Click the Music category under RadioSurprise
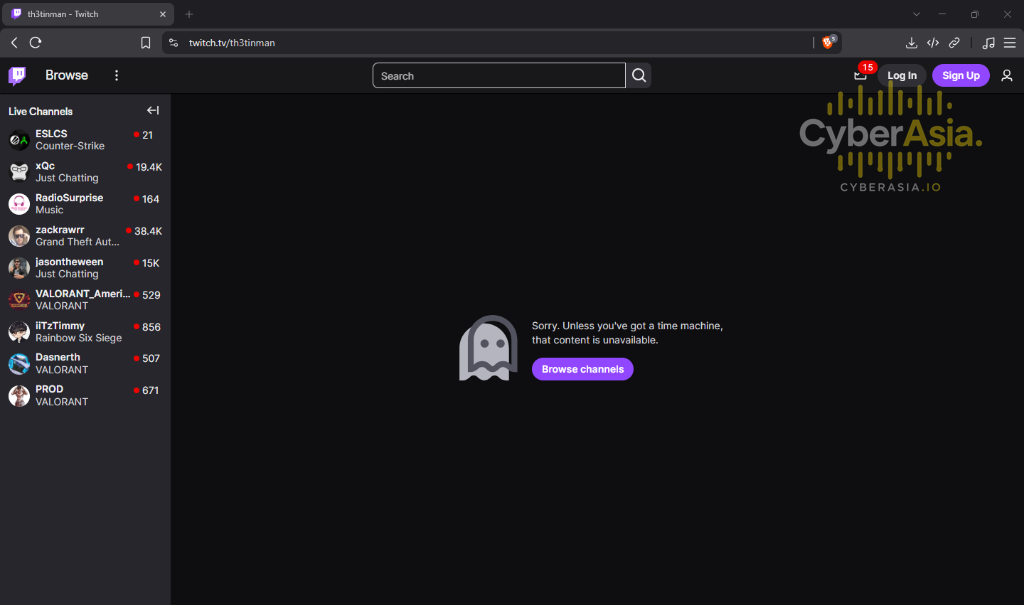1024x605 pixels. pyautogui.click(x=49, y=210)
